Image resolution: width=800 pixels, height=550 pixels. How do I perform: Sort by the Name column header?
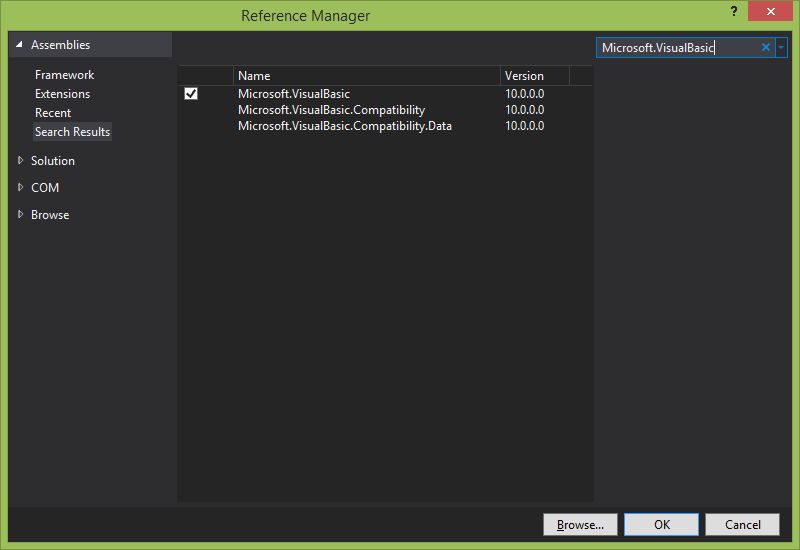click(x=366, y=76)
